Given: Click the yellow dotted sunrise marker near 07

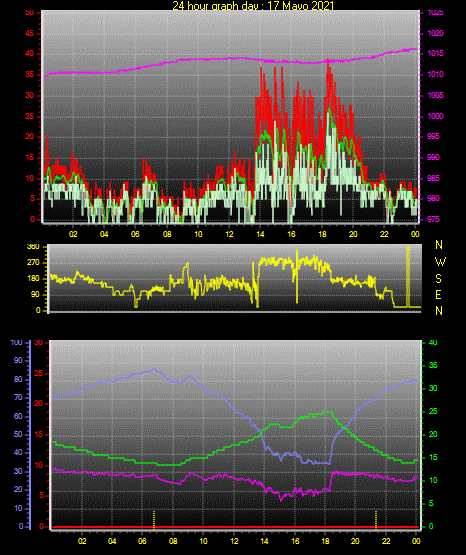Looking at the screenshot, I should (154, 520).
